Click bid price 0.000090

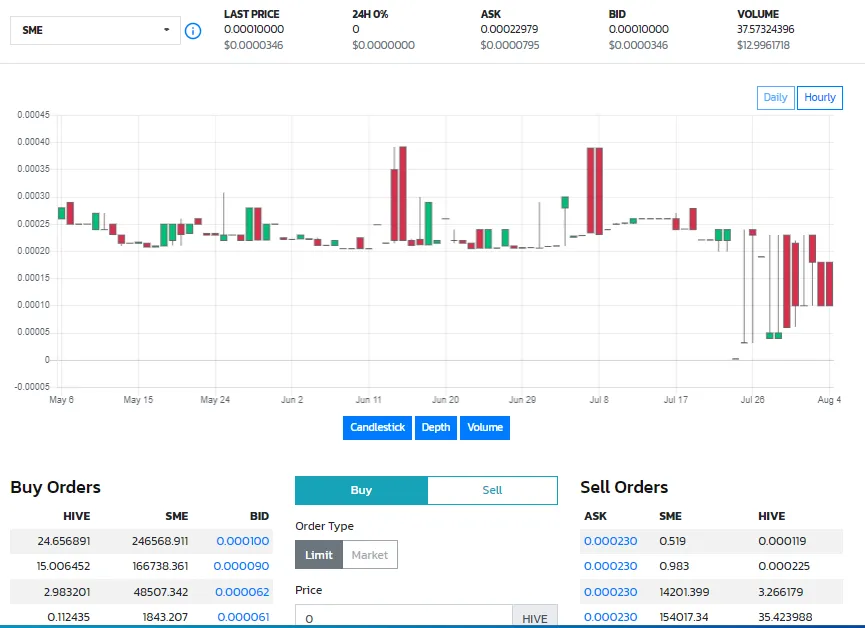pos(241,566)
